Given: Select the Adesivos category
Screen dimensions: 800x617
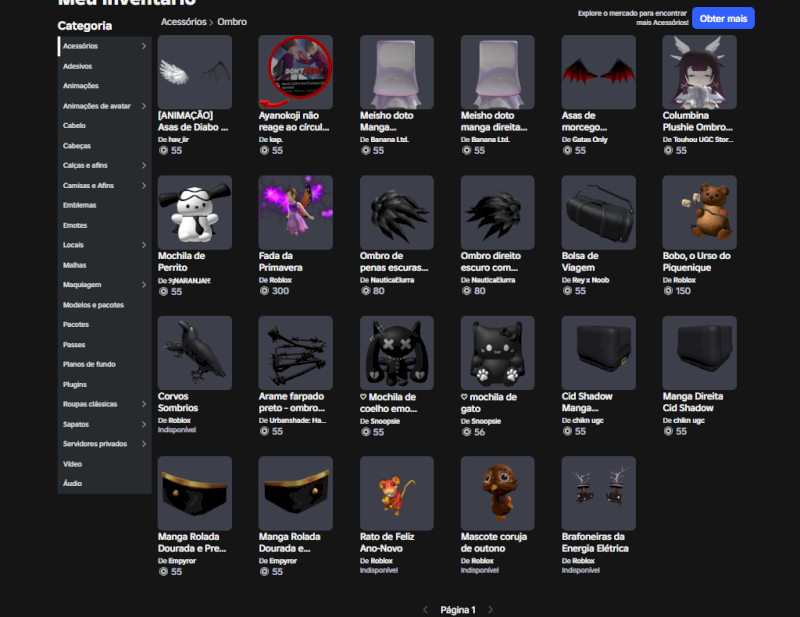Looking at the screenshot, I should 105,66.
